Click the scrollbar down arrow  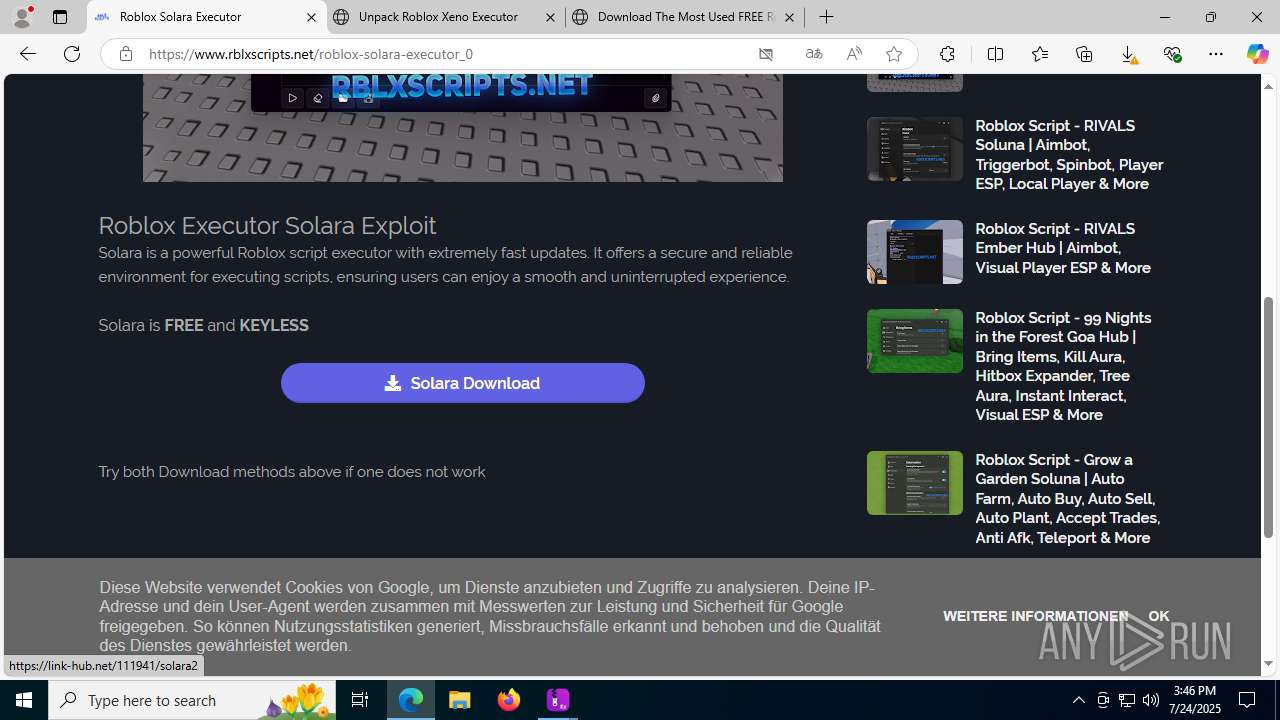coord(1269,664)
